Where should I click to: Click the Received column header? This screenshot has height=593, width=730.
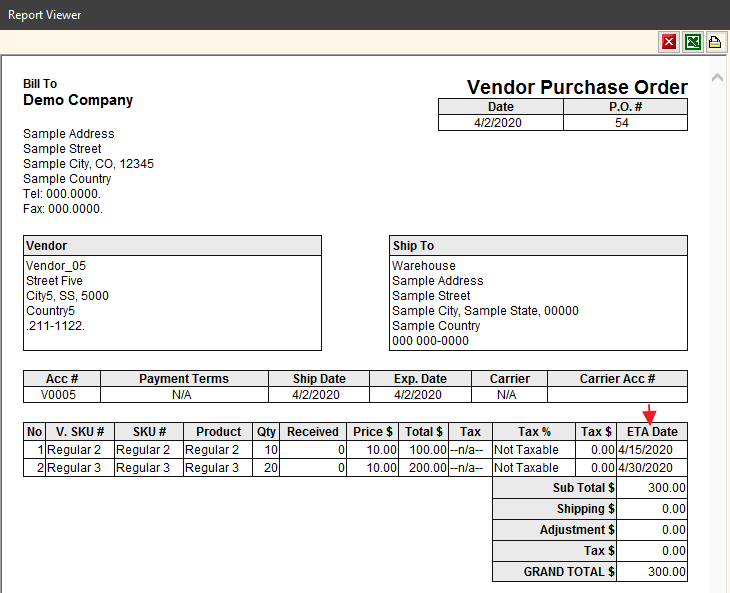[314, 432]
